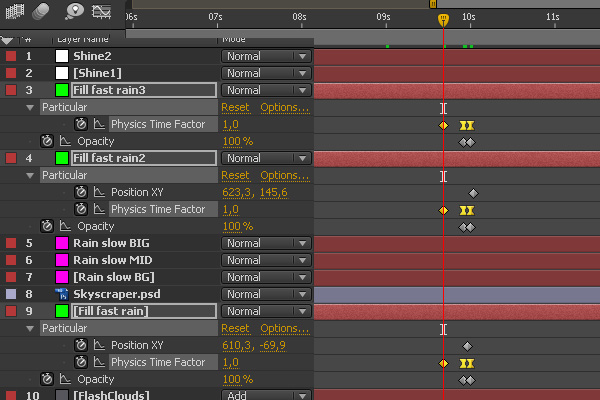Click the Brainstorm lightbulb icon
This screenshot has width=600, height=400.
point(74,11)
